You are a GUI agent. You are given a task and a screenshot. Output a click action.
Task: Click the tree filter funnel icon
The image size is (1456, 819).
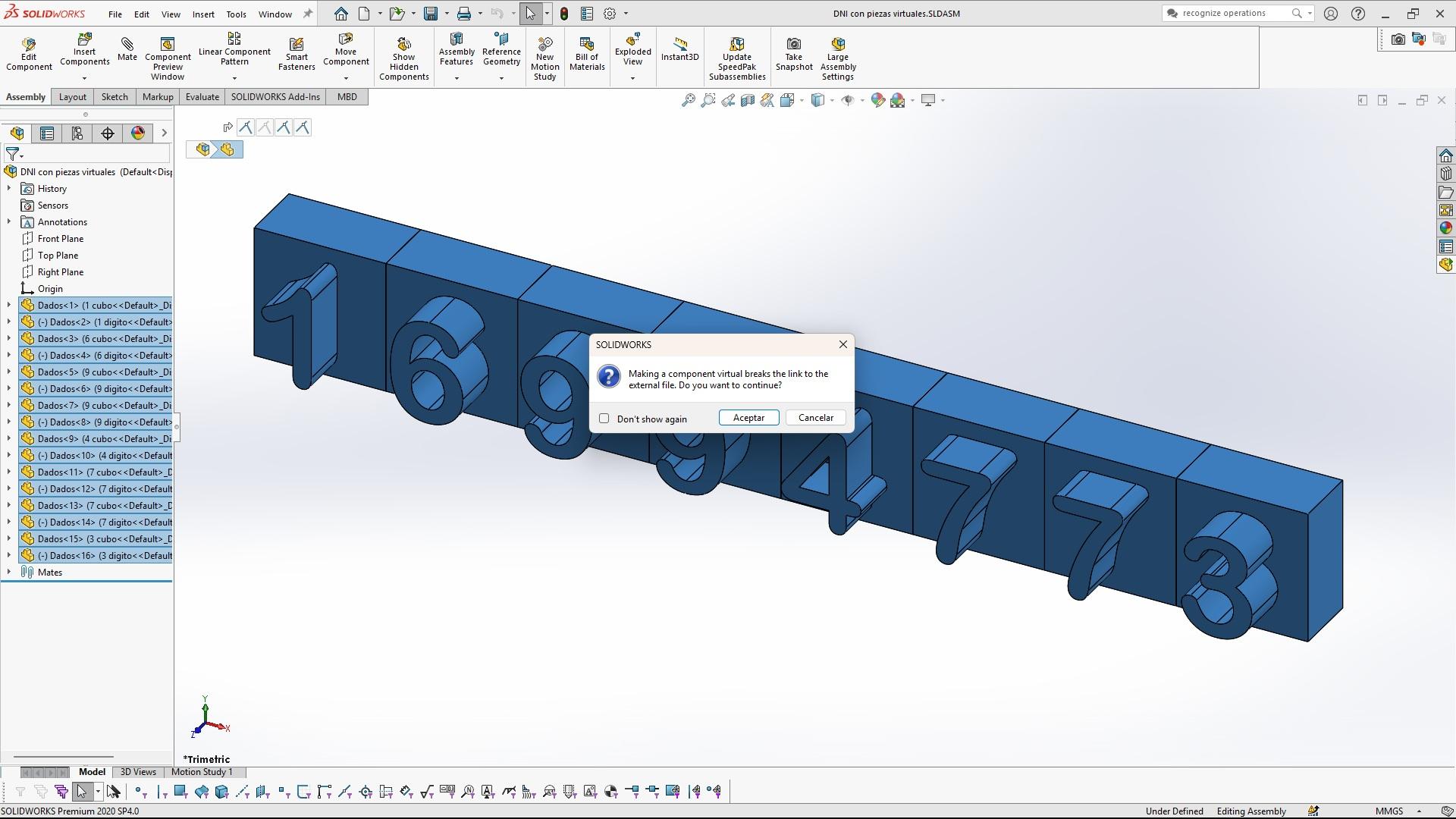coord(12,154)
